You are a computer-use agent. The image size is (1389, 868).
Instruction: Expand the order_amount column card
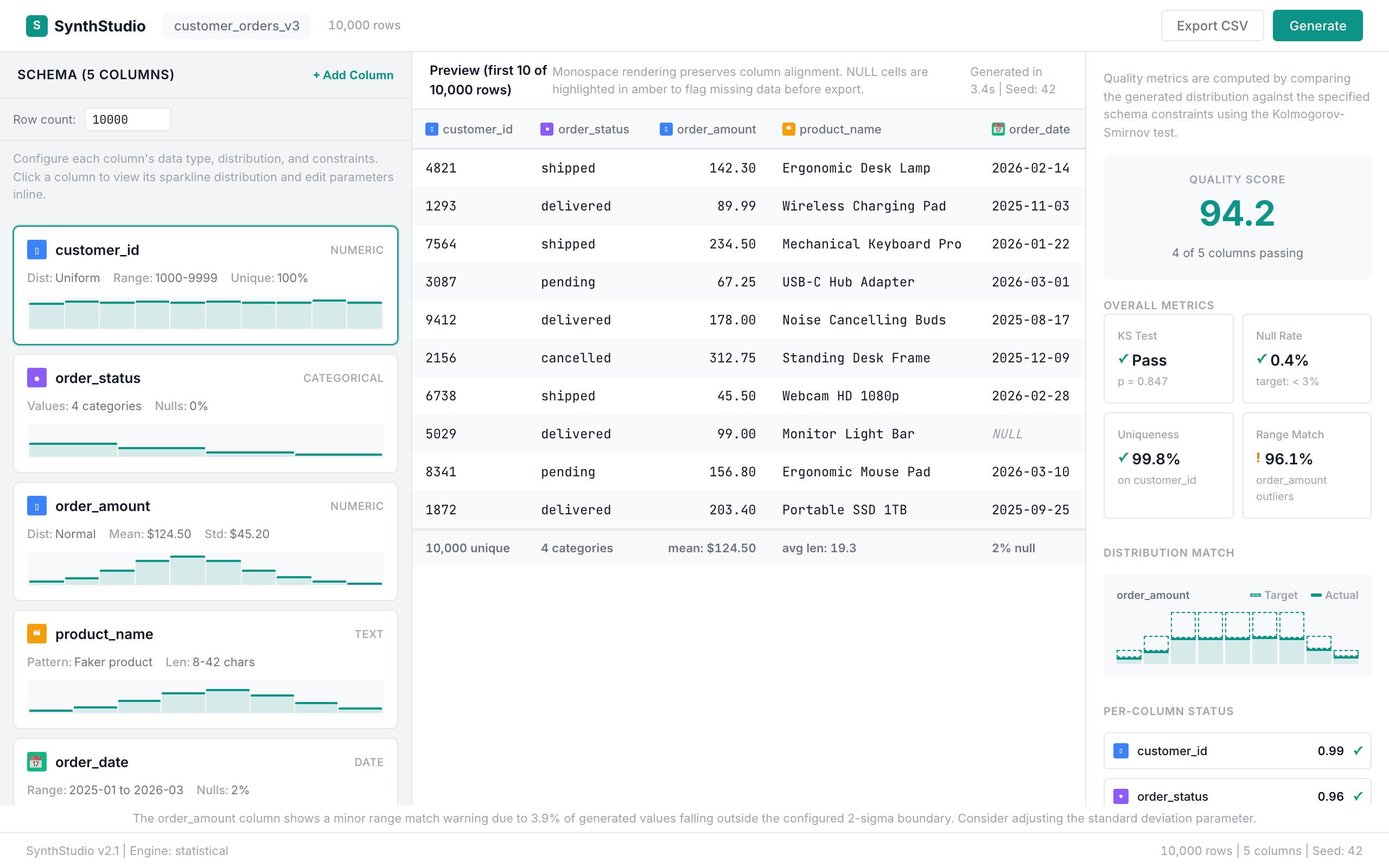tap(206, 541)
